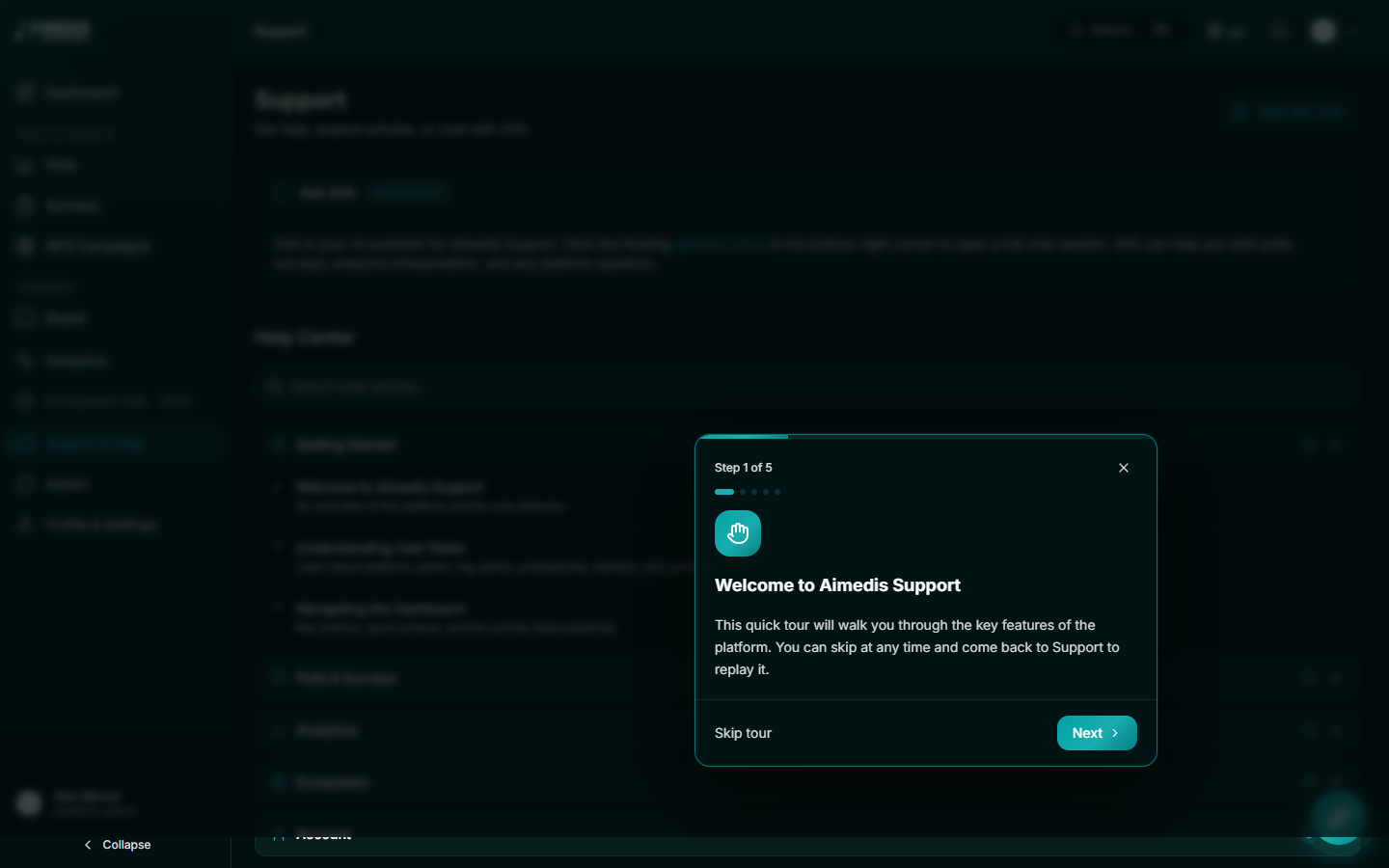
Task: Skip the welcome tour
Action: (x=743, y=733)
